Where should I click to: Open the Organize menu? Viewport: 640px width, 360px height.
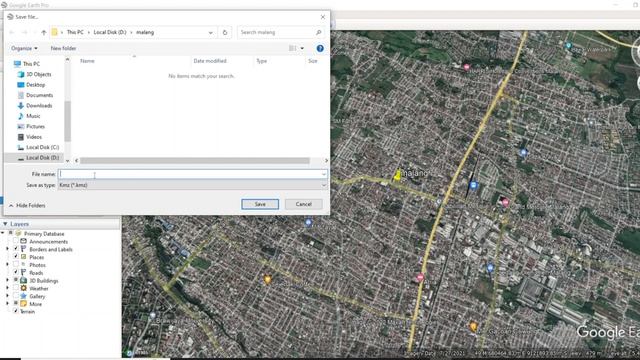[24, 48]
